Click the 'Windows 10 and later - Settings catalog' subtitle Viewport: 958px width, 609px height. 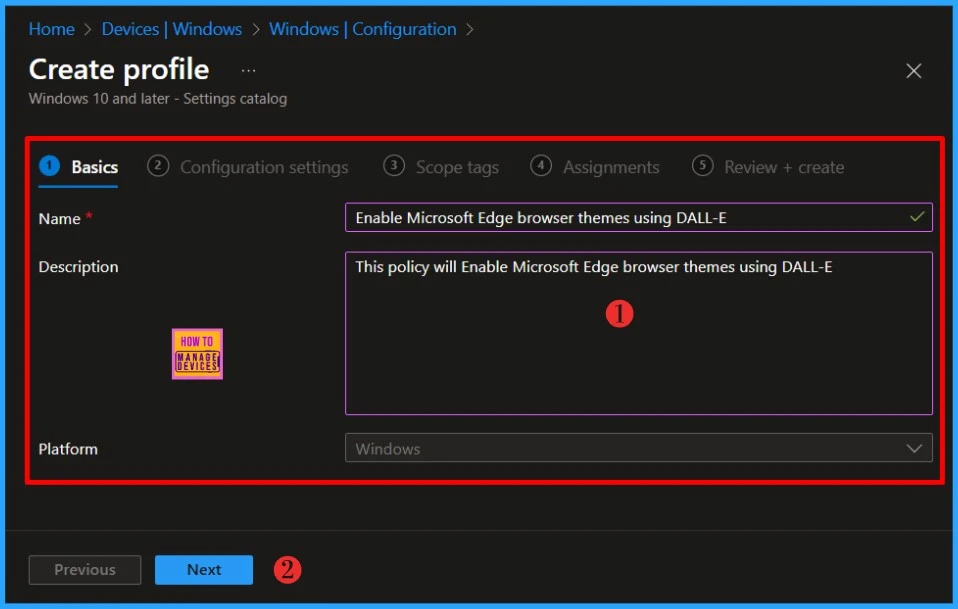[x=158, y=98]
